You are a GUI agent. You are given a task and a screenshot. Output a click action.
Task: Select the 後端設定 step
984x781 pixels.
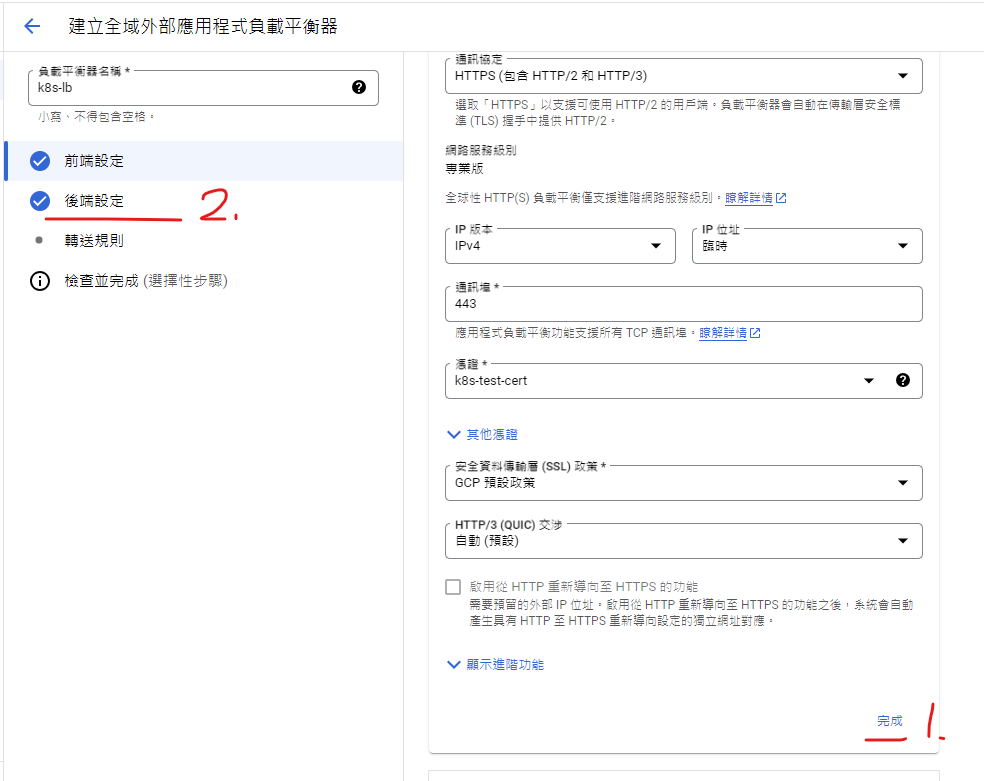point(94,201)
